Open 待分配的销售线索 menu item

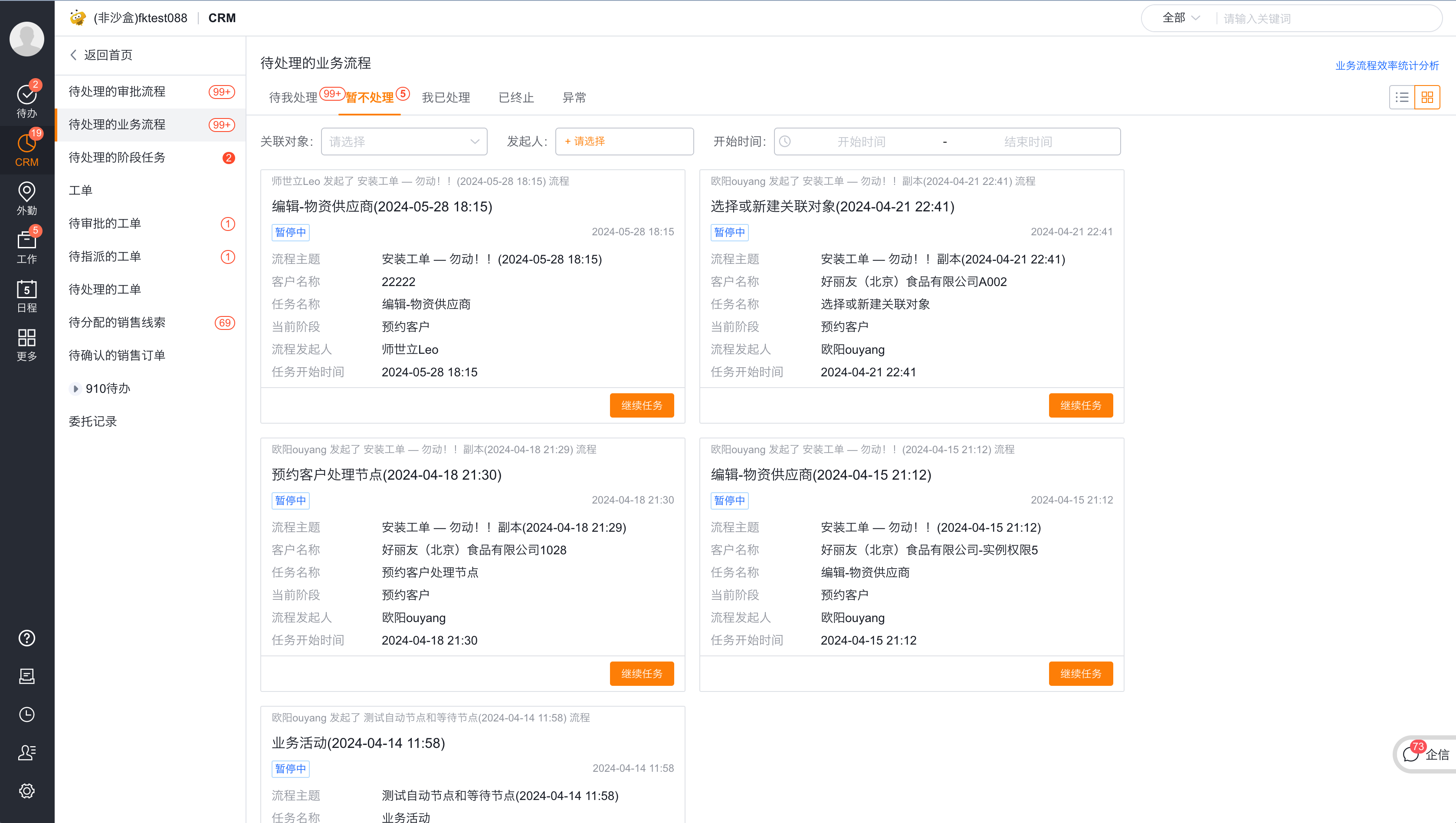click(x=151, y=323)
